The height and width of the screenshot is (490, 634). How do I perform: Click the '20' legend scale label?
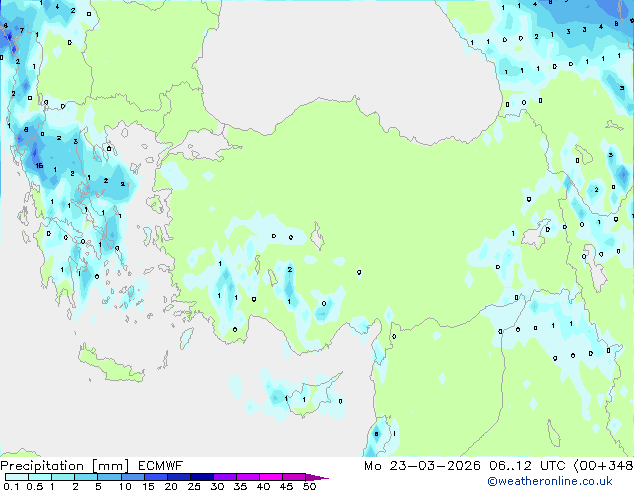coord(171,486)
